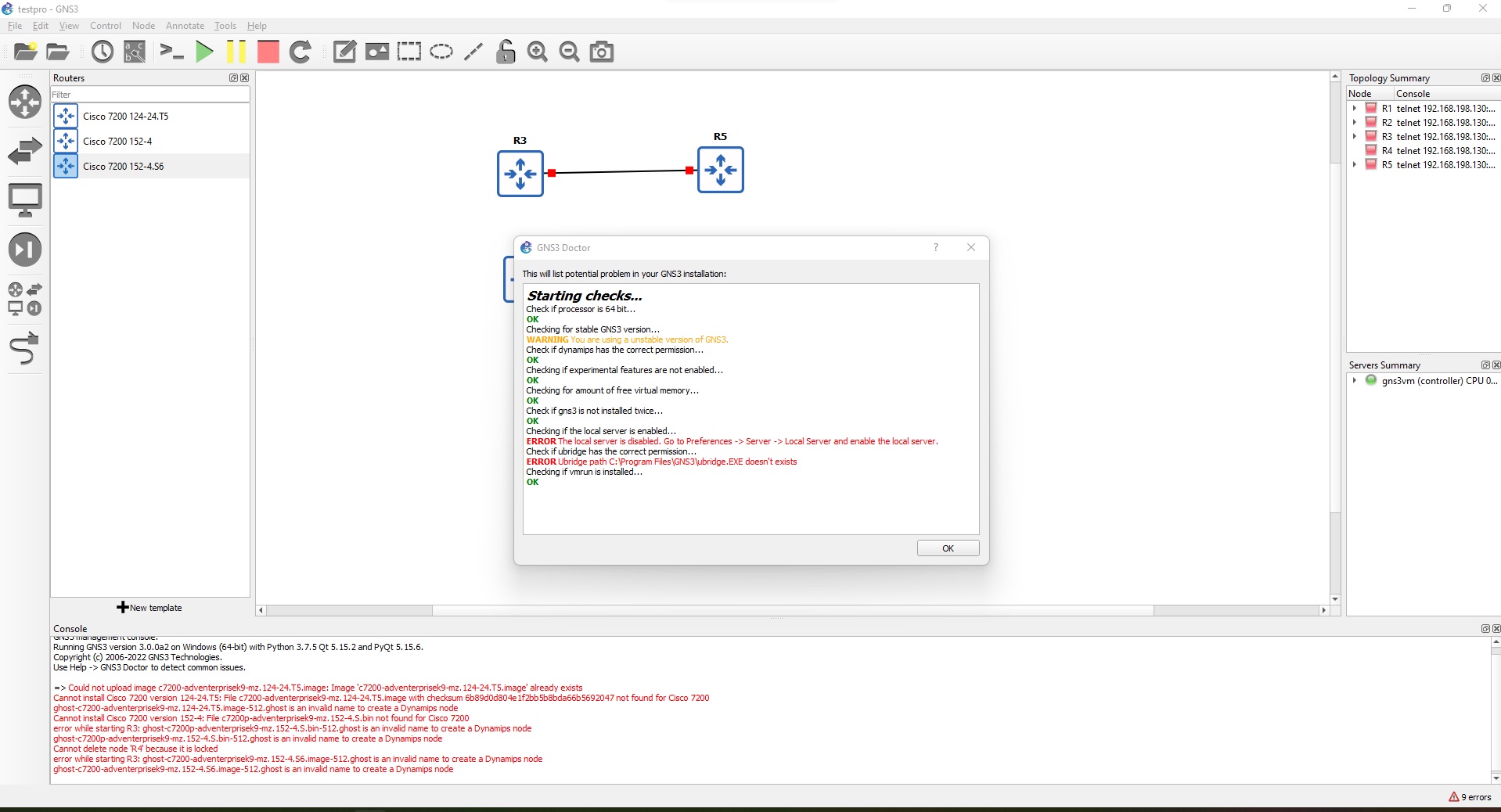The image size is (1501, 812).
Task: Open the Browse End Devices panel
Action: click(x=25, y=199)
